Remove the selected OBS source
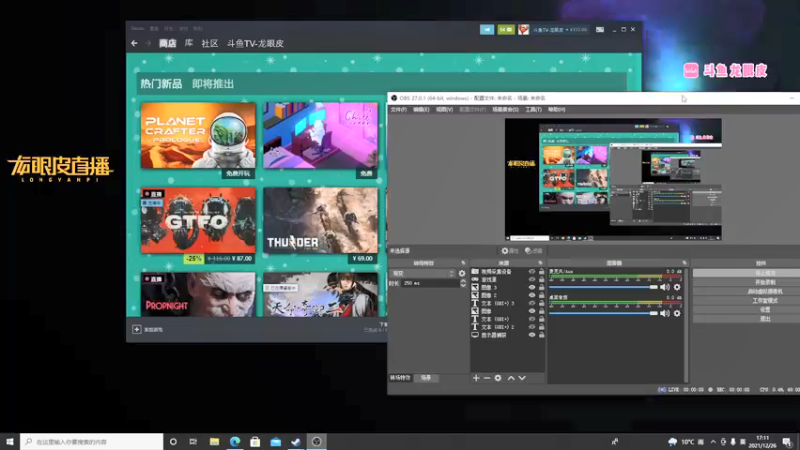The width and height of the screenshot is (800, 450). click(487, 378)
